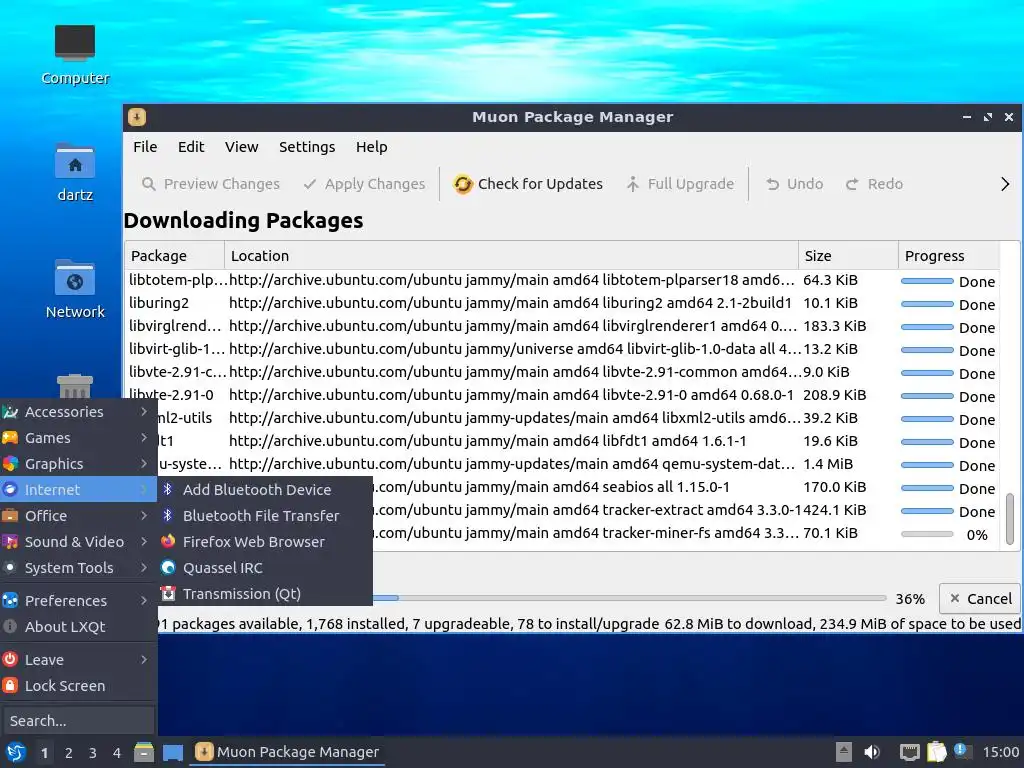Image resolution: width=1024 pixels, height=768 pixels.
Task: Click the Quassel IRC icon in submenu
Action: tap(168, 568)
